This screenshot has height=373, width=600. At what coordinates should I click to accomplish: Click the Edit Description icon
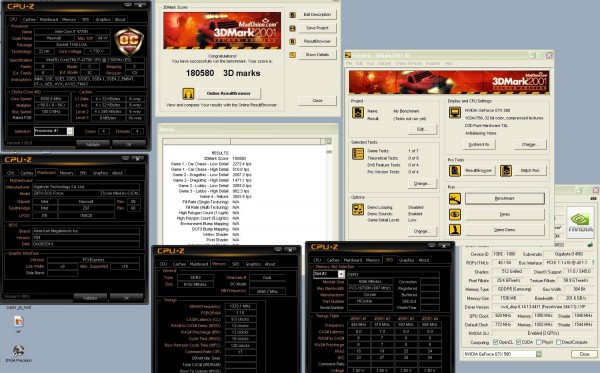pos(292,15)
